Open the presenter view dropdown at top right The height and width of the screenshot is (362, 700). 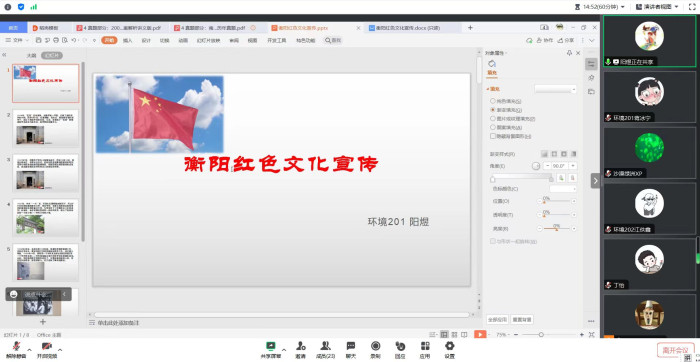tap(657, 7)
